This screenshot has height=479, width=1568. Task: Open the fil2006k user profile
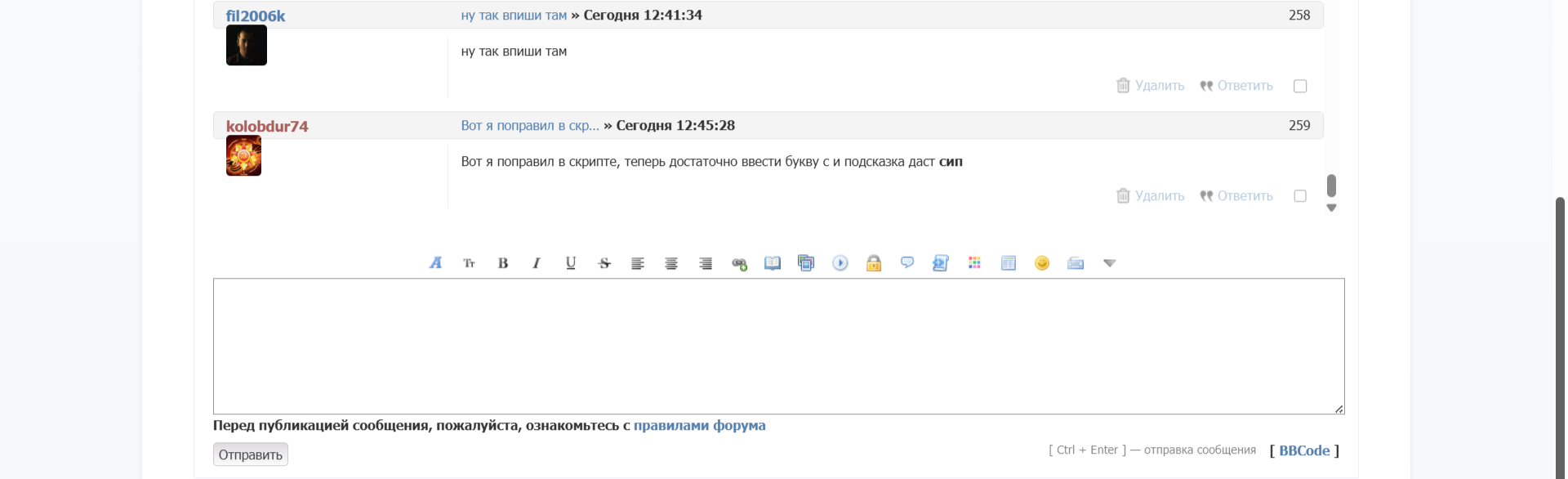pyautogui.click(x=256, y=16)
